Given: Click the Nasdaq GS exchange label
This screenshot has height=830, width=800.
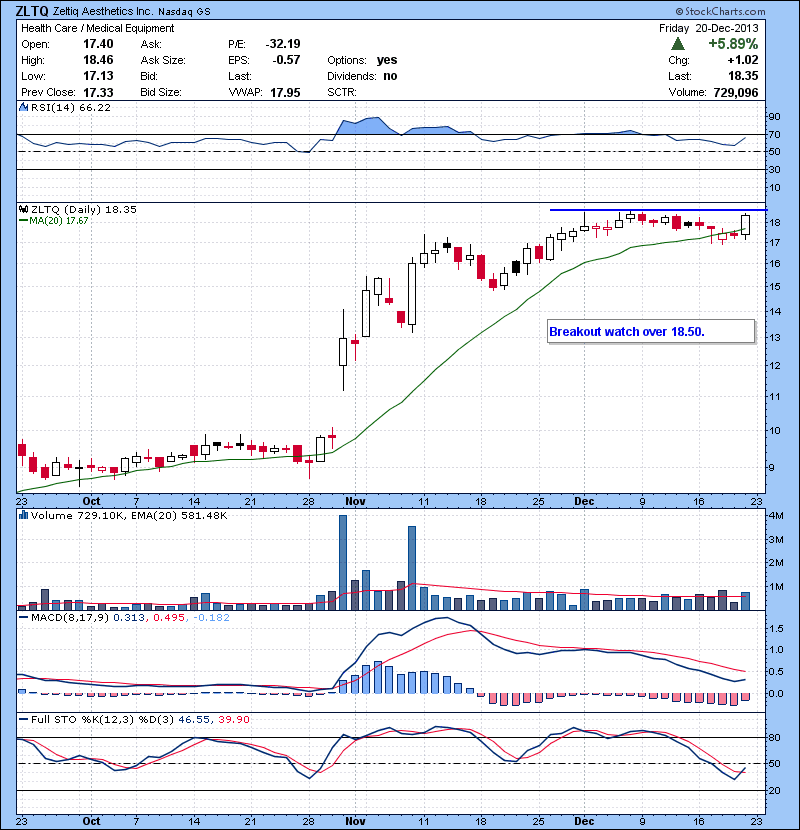Looking at the screenshot, I should pyautogui.click(x=184, y=12).
